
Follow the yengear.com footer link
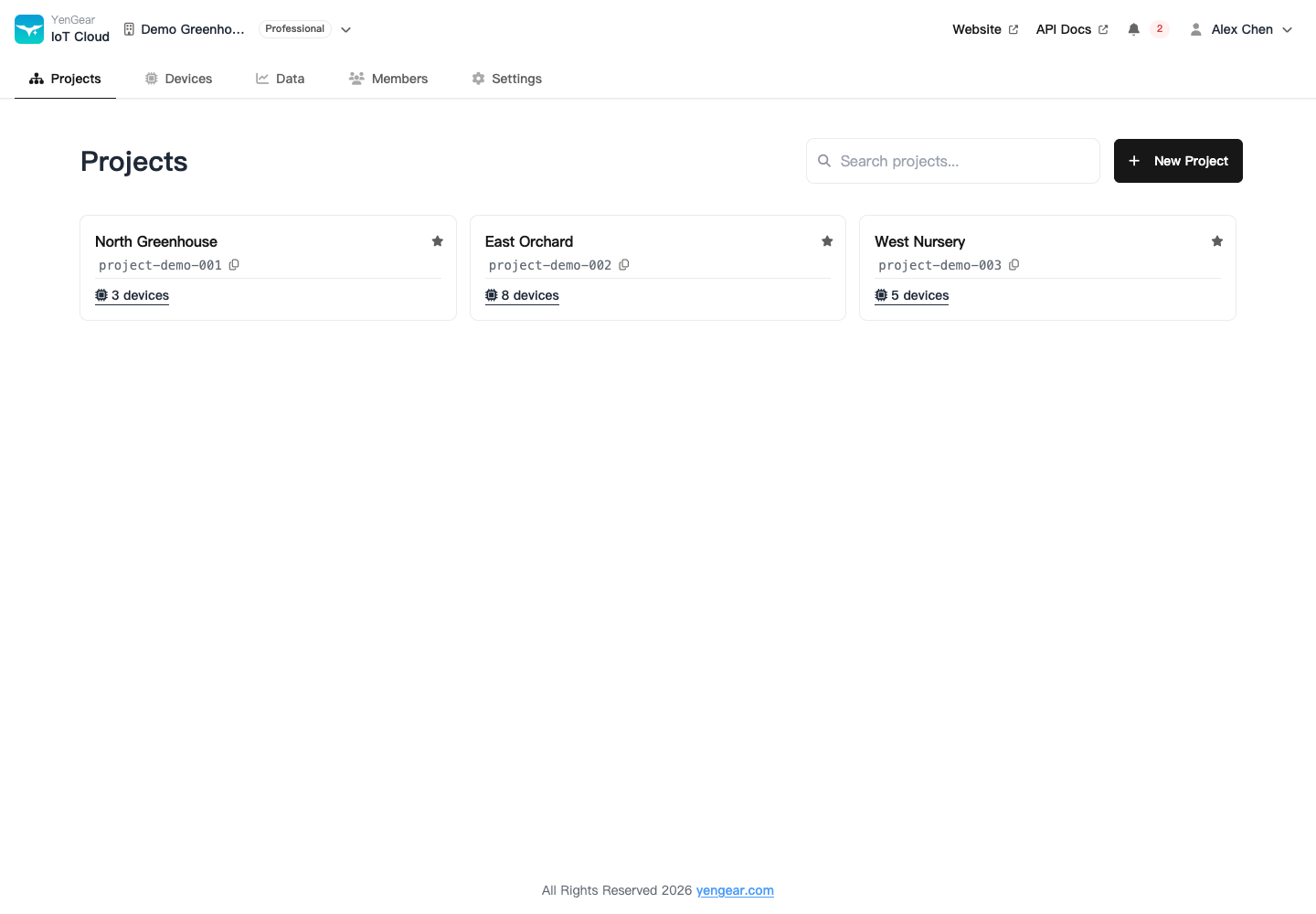tap(735, 890)
